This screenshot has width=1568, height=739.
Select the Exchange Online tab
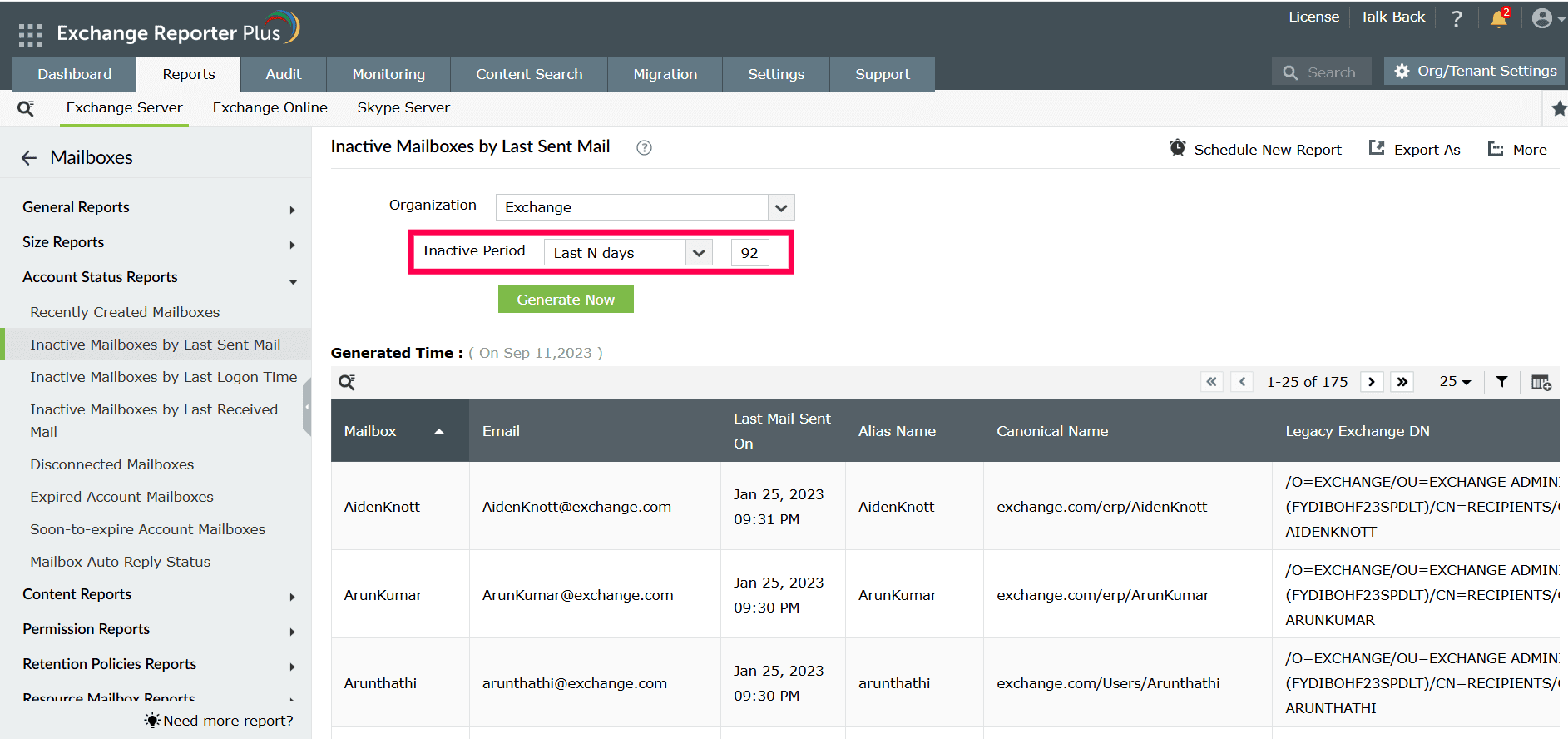(x=270, y=108)
